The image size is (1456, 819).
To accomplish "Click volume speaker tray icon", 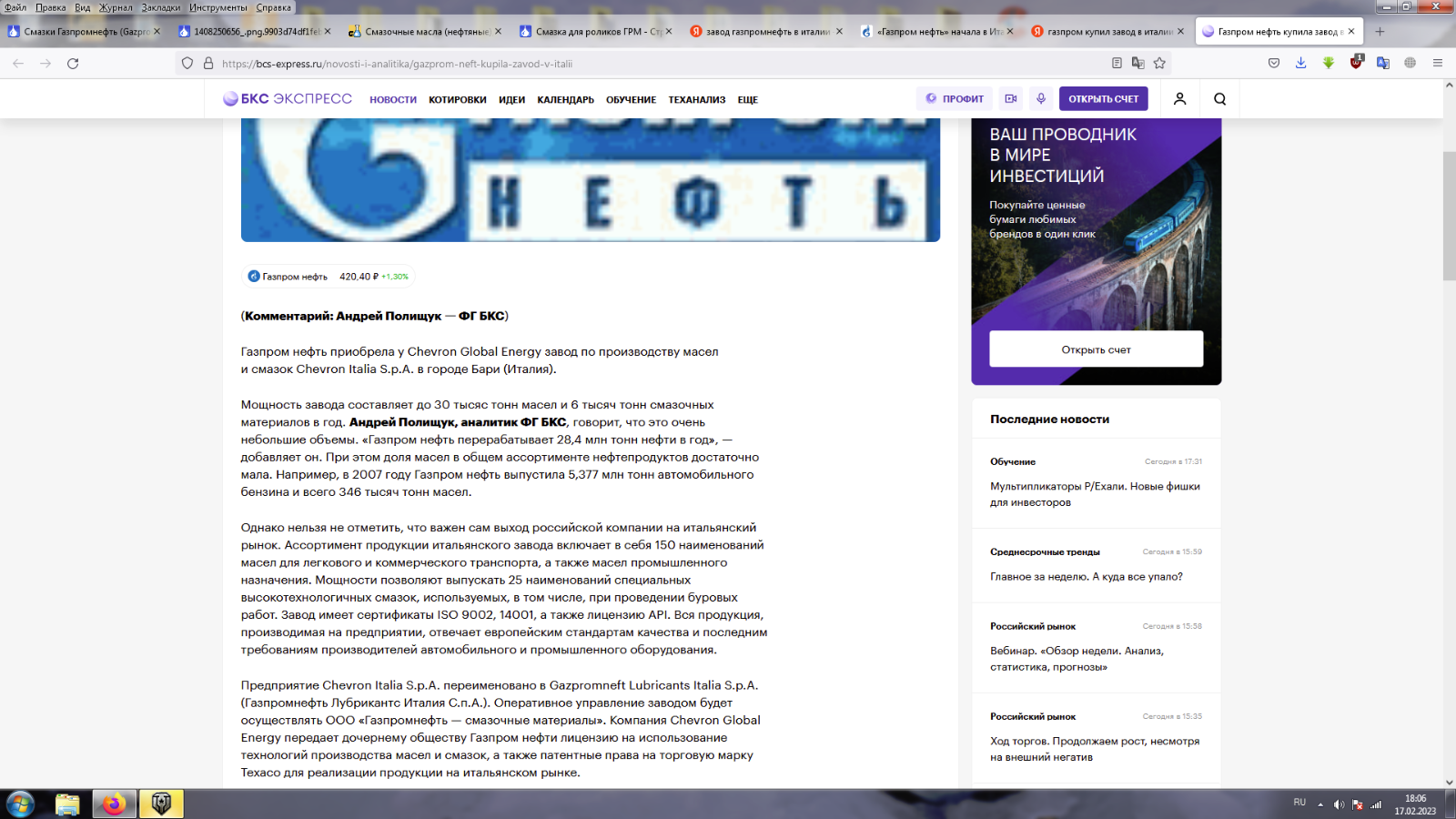I will pos(1339,804).
